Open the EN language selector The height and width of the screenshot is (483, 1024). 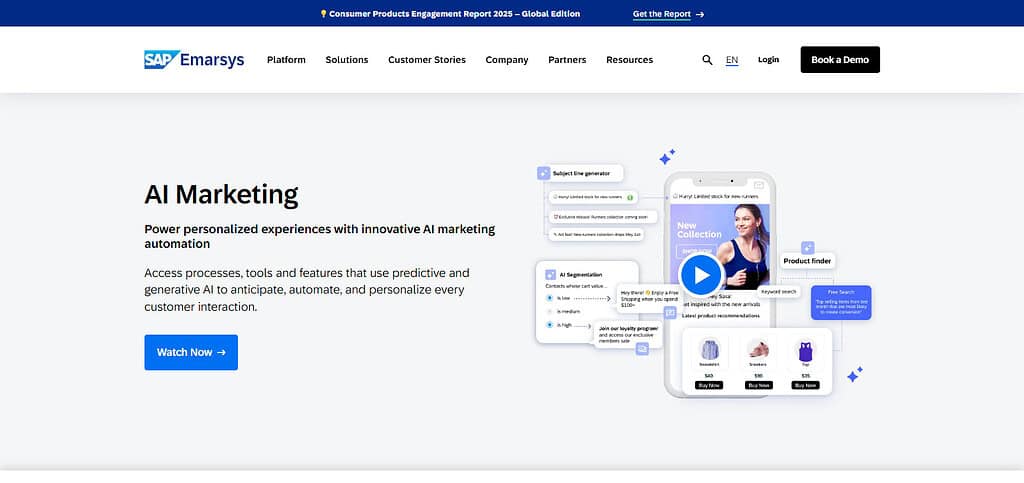[732, 60]
